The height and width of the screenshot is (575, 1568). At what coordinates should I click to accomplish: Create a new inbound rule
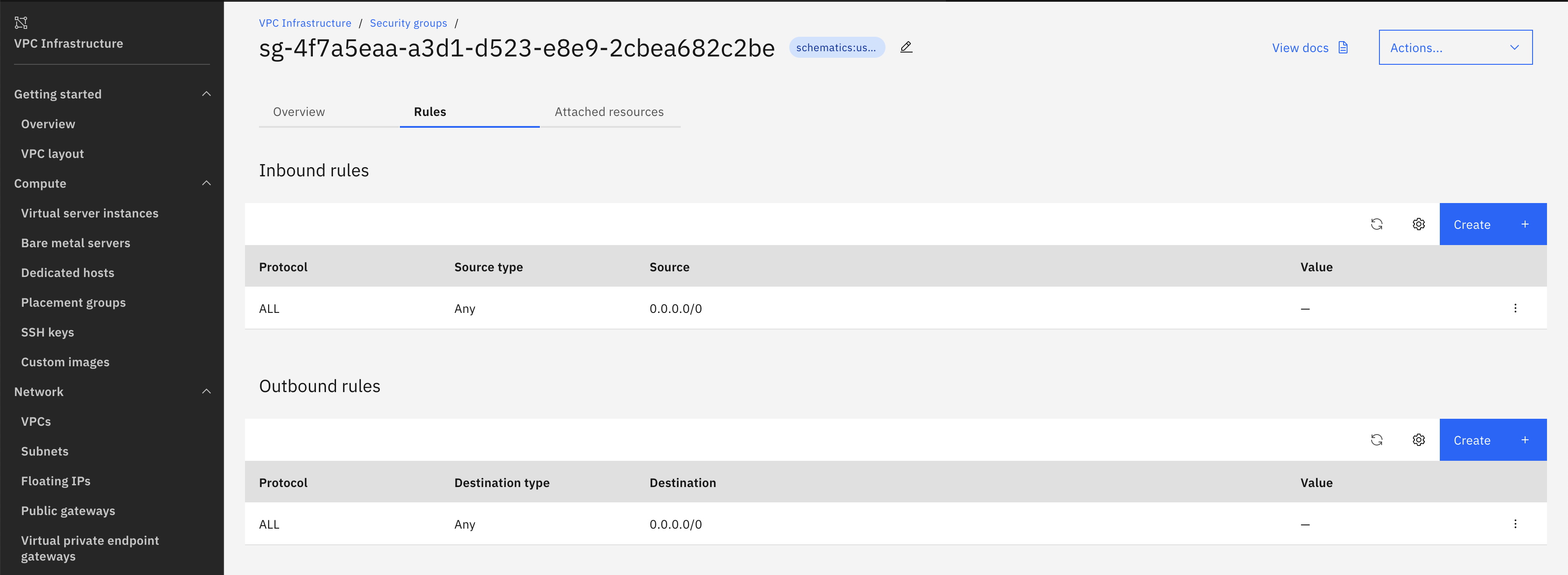click(x=1492, y=224)
